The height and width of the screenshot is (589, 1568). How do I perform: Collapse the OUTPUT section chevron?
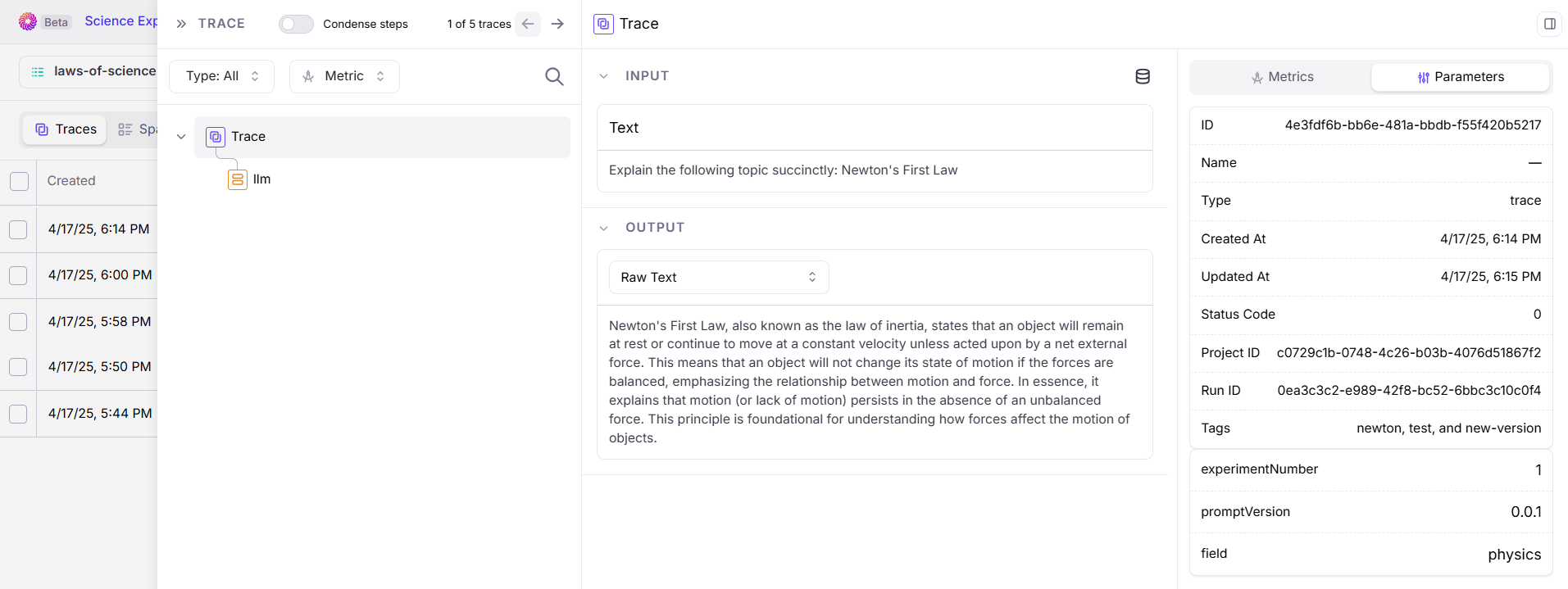[604, 228]
